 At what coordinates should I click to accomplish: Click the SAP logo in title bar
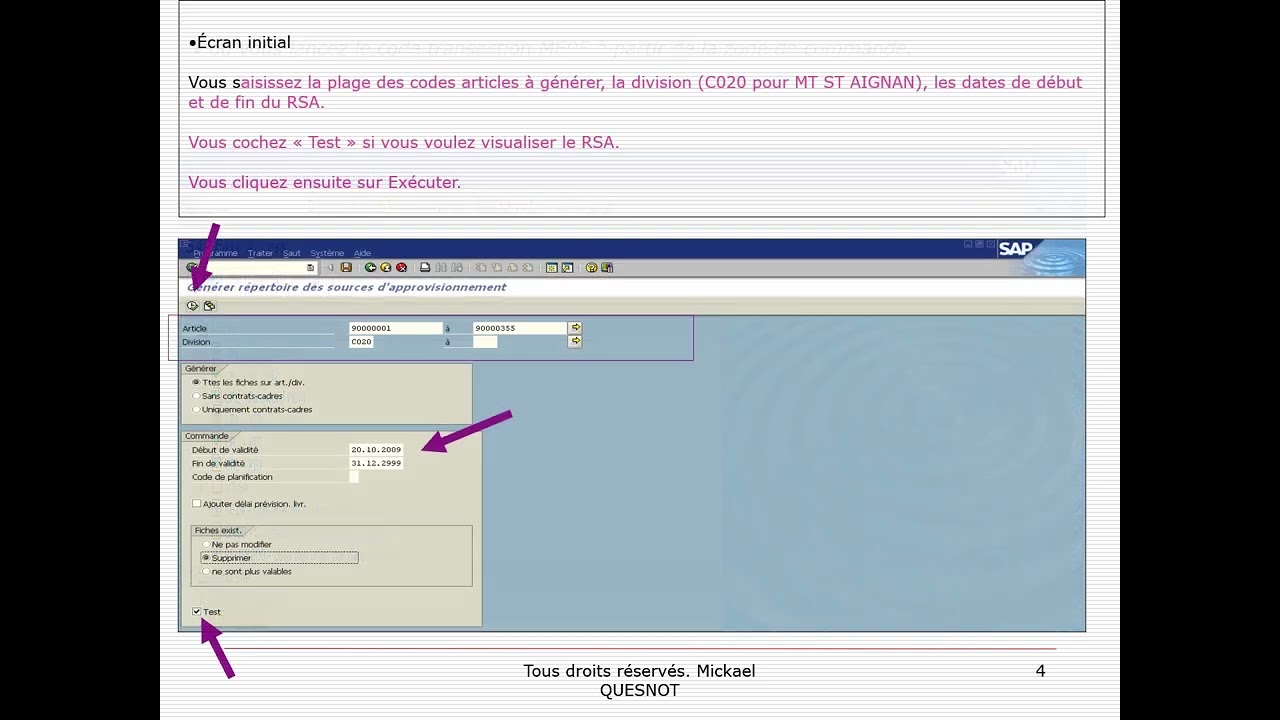point(1015,249)
